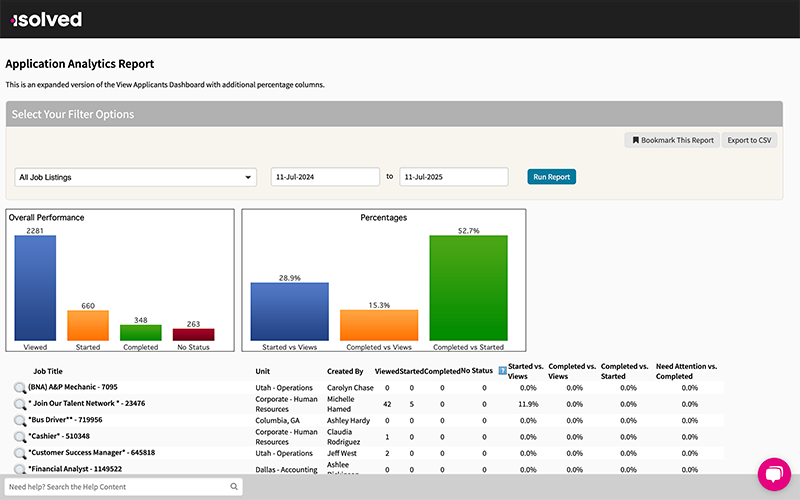Click the Created By column header

345,371
